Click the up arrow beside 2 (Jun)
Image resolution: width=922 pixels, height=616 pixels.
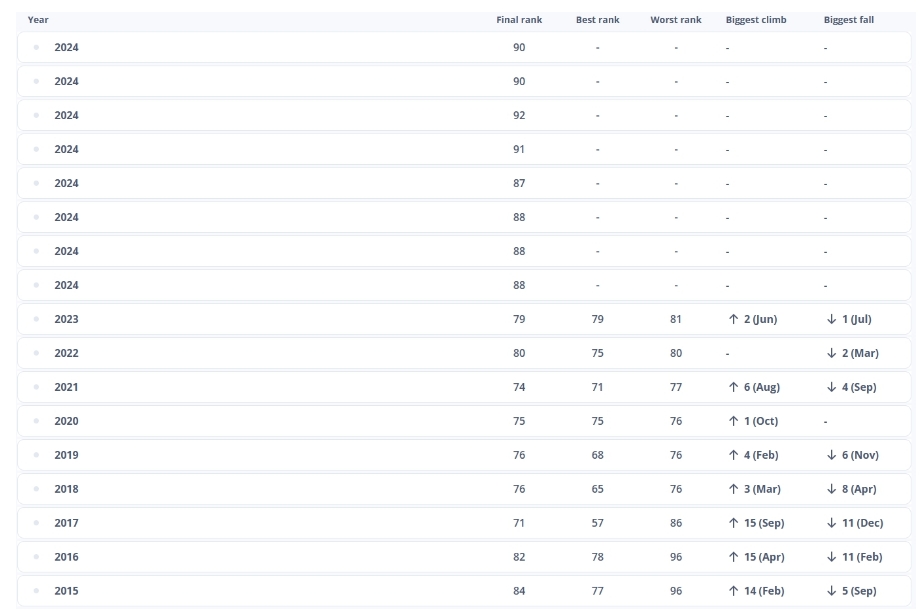coord(733,319)
